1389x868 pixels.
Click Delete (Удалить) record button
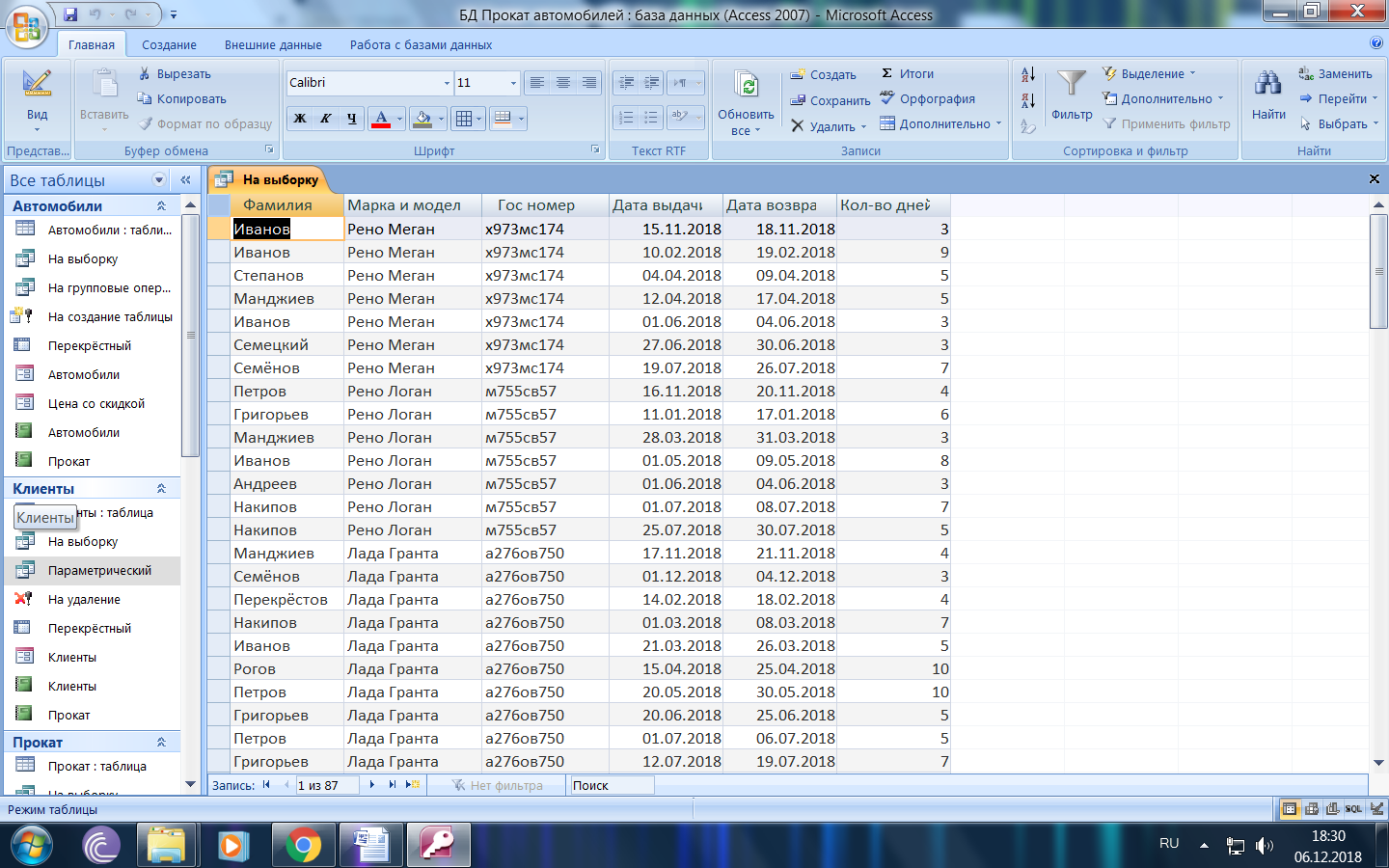[828, 126]
